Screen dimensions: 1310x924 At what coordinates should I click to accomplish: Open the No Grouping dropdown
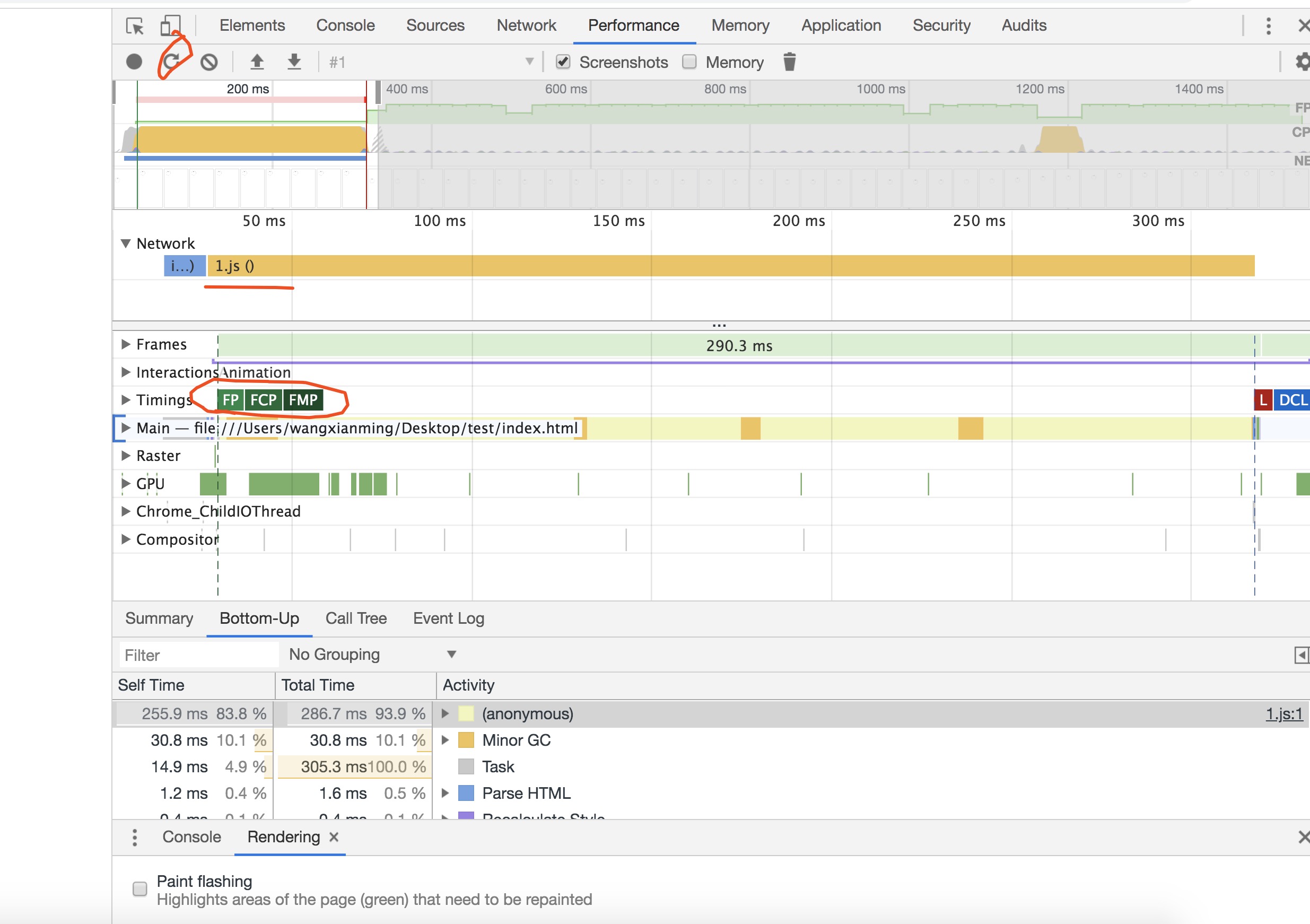372,655
